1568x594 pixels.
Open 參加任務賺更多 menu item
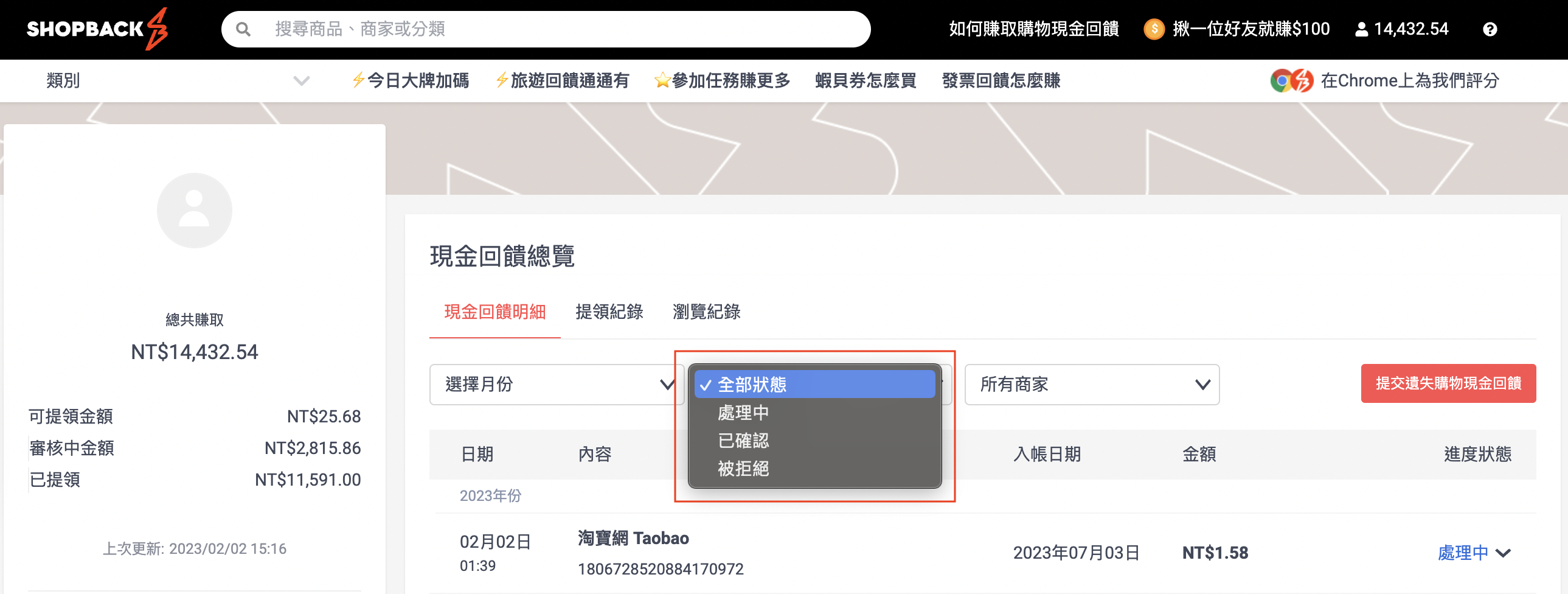tap(723, 80)
